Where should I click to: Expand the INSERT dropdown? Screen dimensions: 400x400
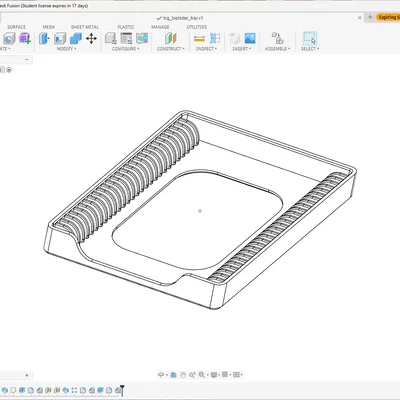242,49
